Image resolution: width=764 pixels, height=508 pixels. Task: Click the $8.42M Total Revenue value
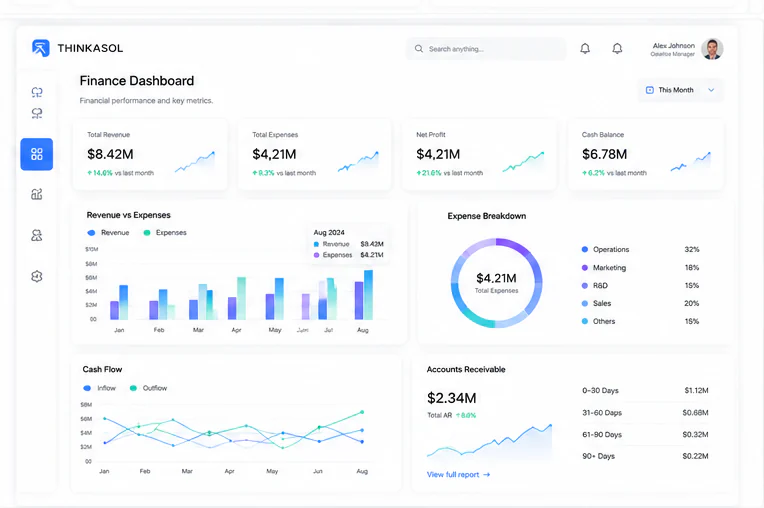pyautogui.click(x=110, y=154)
